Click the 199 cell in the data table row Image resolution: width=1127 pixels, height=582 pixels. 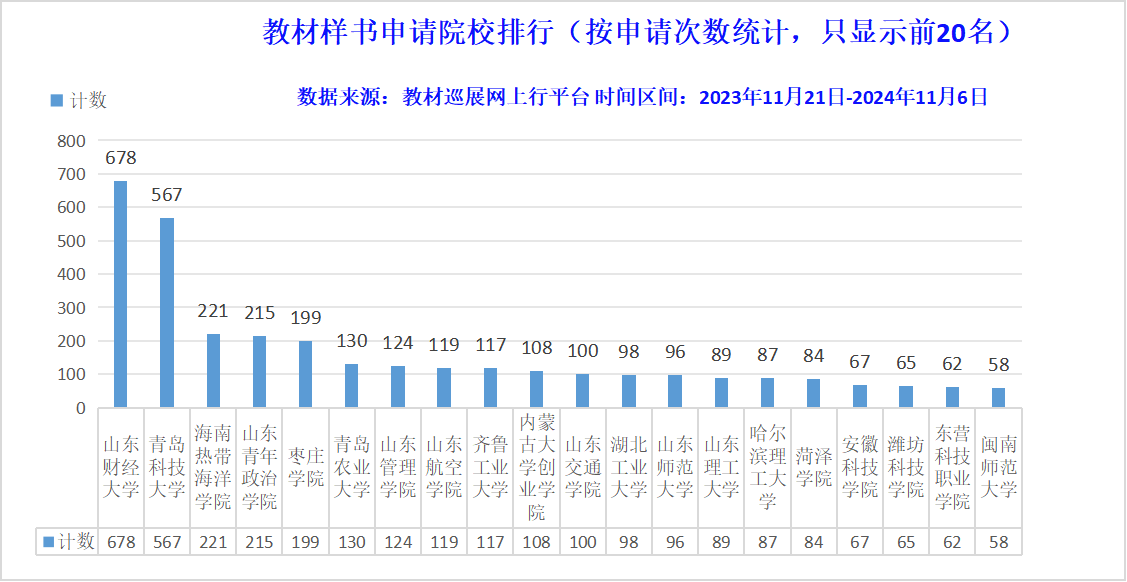tap(305, 541)
